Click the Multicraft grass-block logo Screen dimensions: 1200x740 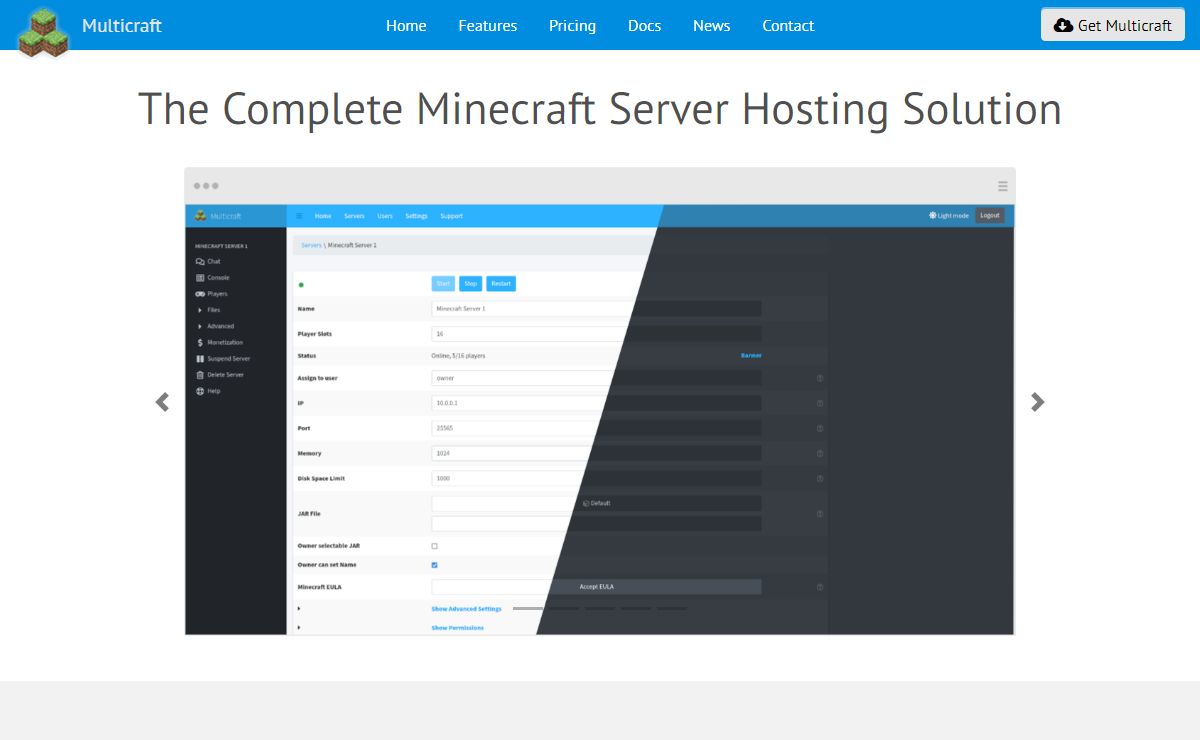pyautogui.click(x=43, y=31)
